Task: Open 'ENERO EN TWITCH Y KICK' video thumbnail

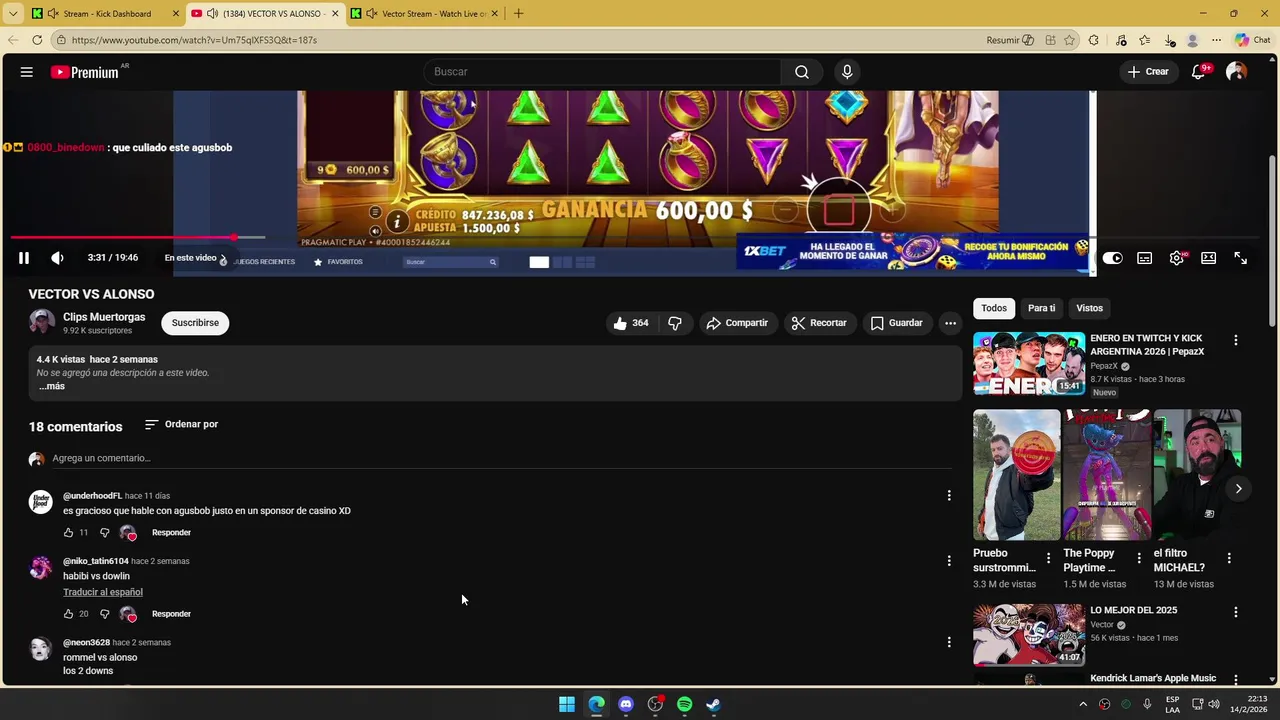Action: point(1029,364)
